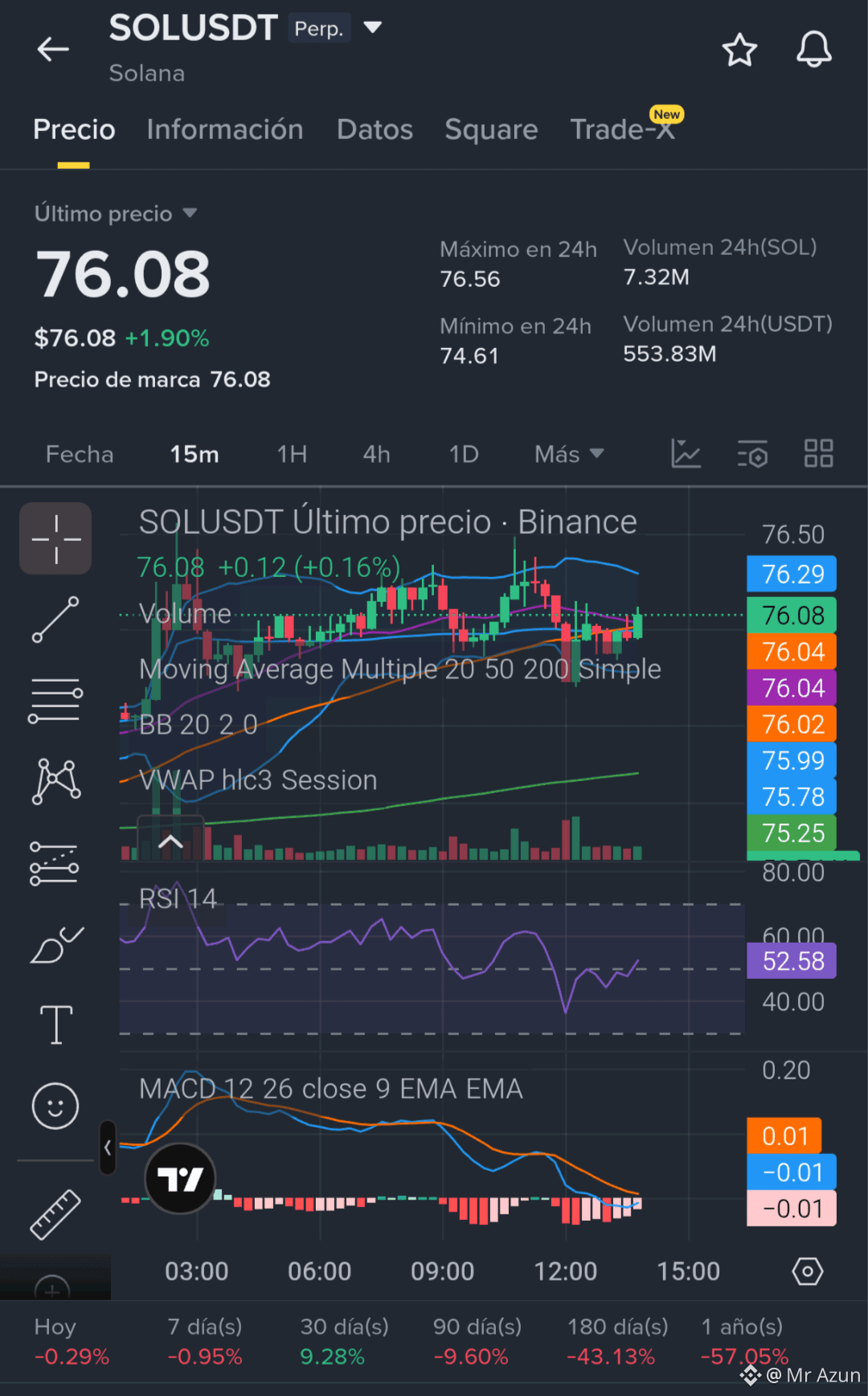This screenshot has width=868, height=1396.
Task: Select the horizontal lines Fibonacci tool
Action: click(55, 700)
